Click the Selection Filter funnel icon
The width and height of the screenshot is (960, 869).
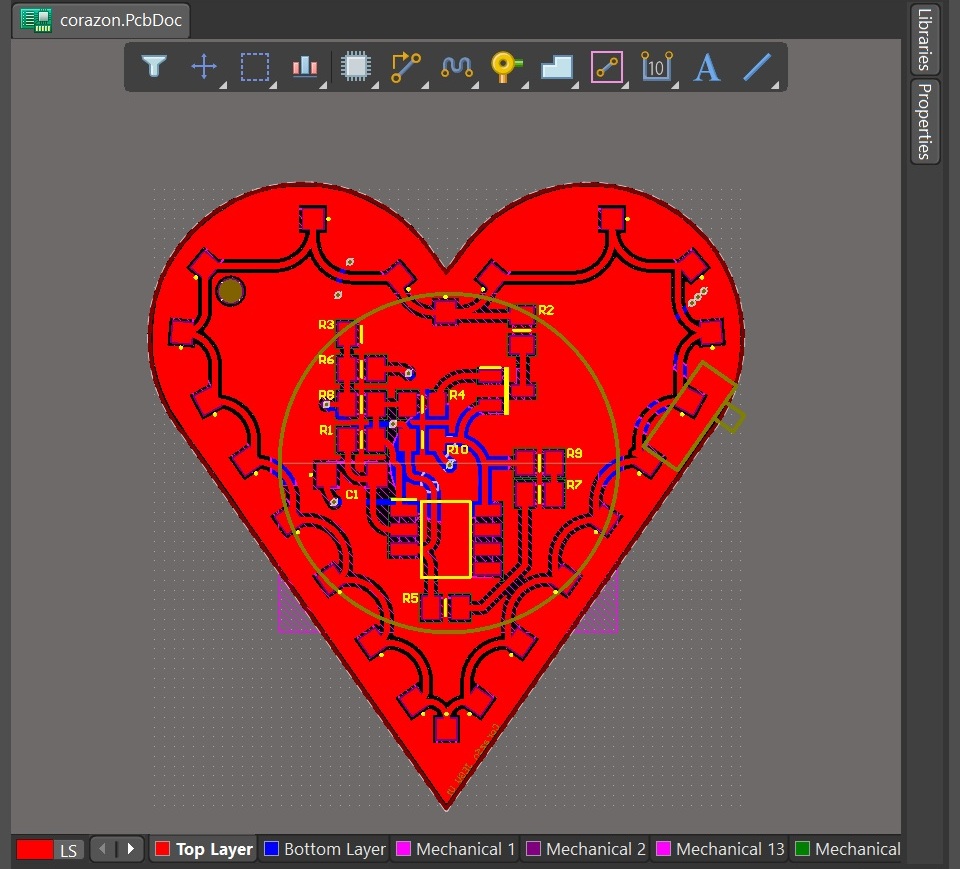pos(153,67)
